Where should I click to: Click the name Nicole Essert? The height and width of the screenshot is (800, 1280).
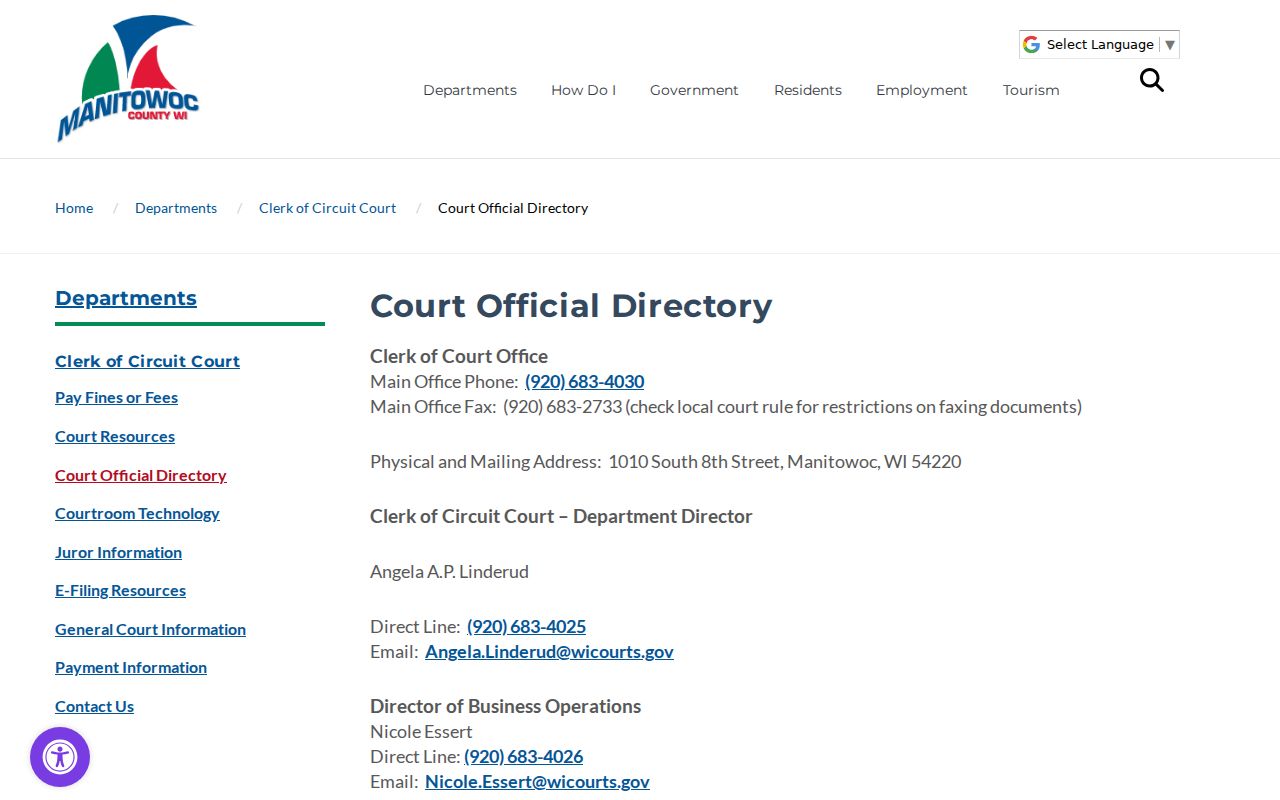421,732
